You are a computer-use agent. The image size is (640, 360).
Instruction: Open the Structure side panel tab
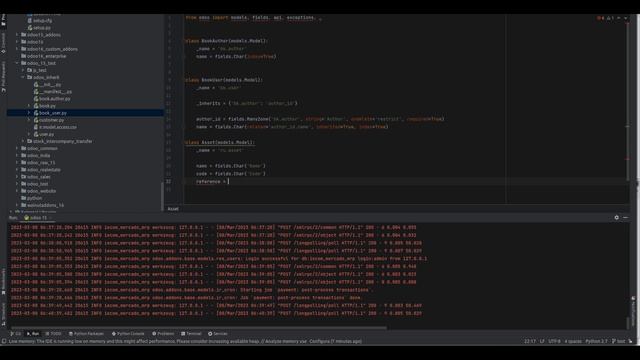coord(3,313)
